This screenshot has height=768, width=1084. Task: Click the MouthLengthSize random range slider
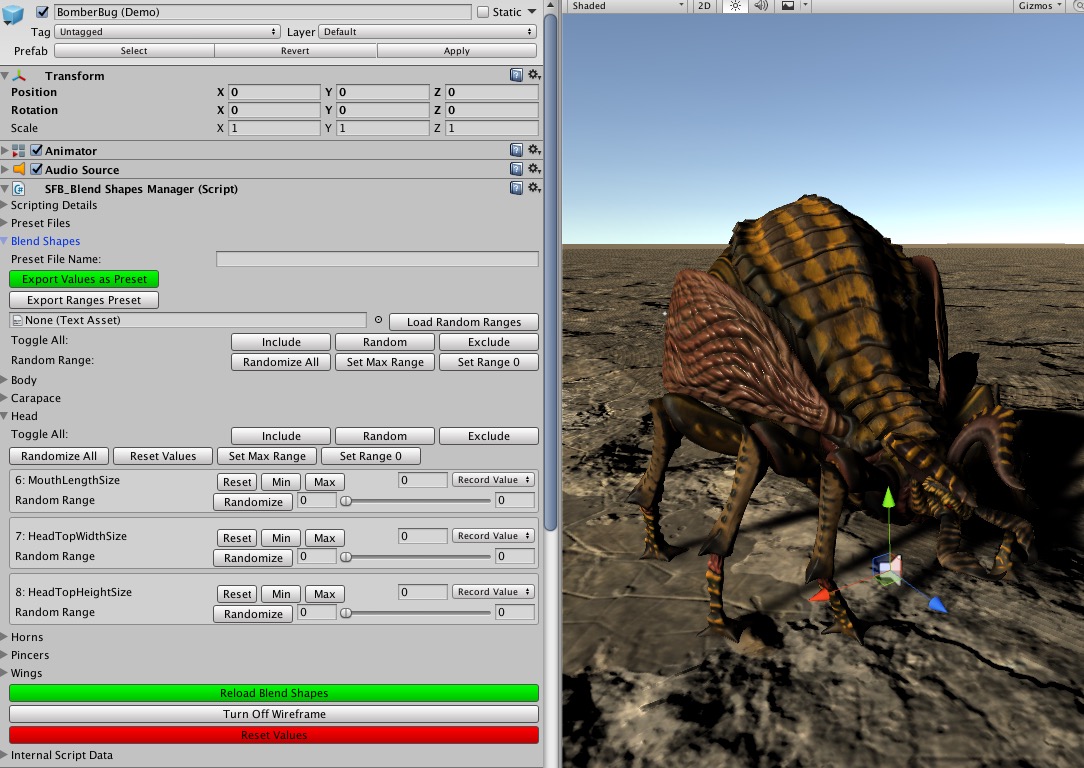coord(415,500)
